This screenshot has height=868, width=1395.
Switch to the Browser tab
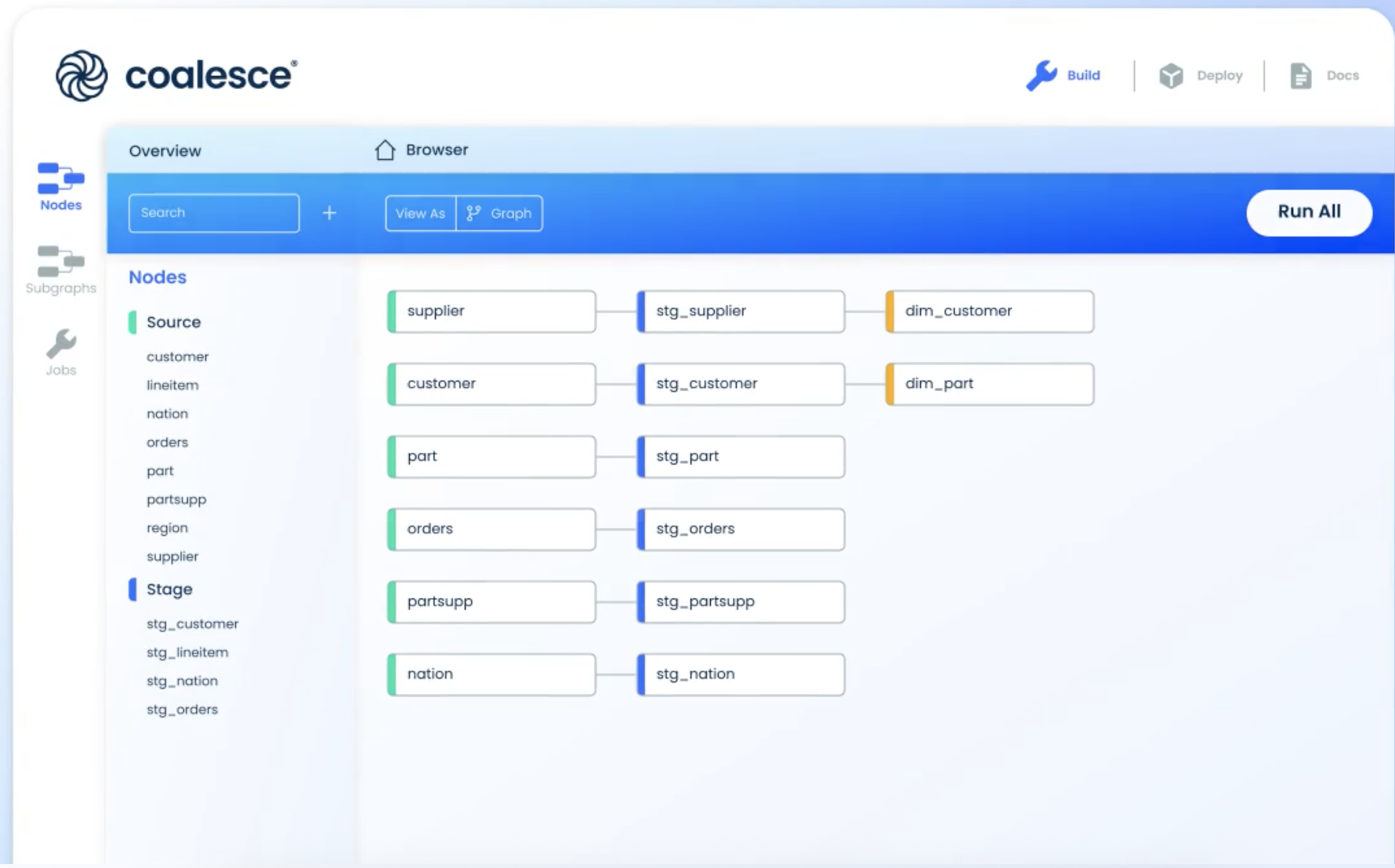tap(436, 150)
